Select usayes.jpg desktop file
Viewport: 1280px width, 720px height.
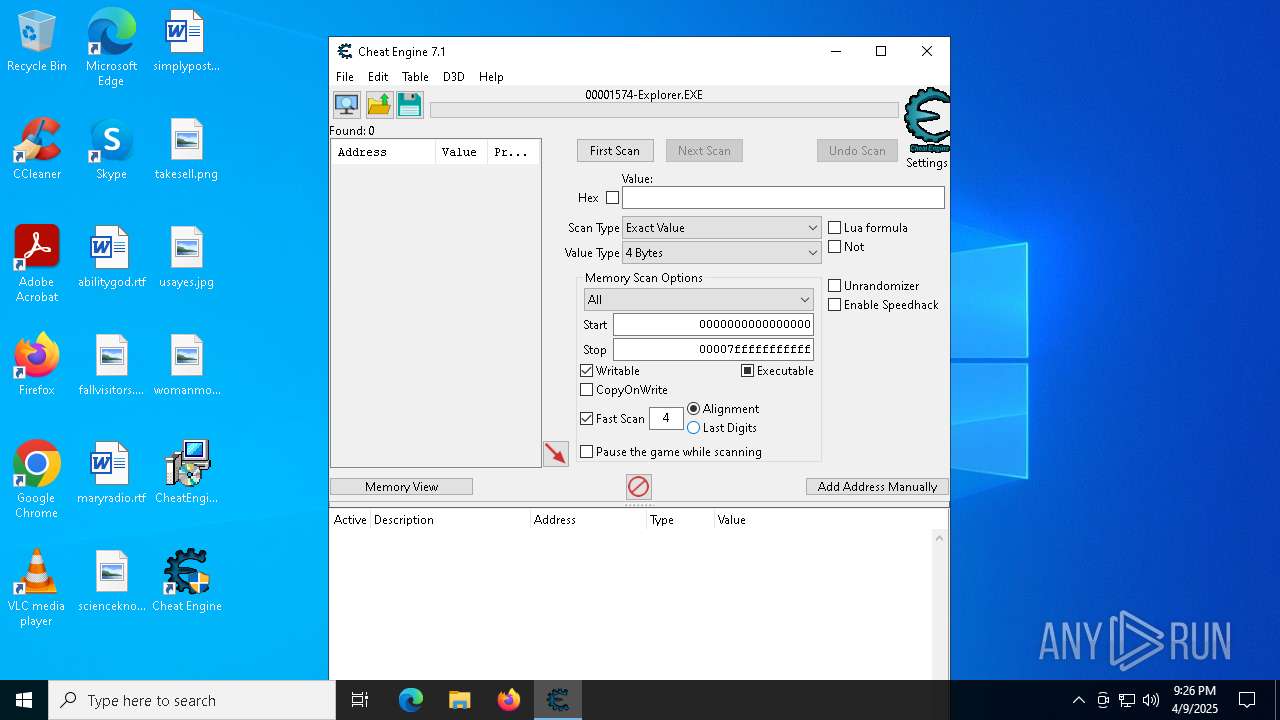186,258
